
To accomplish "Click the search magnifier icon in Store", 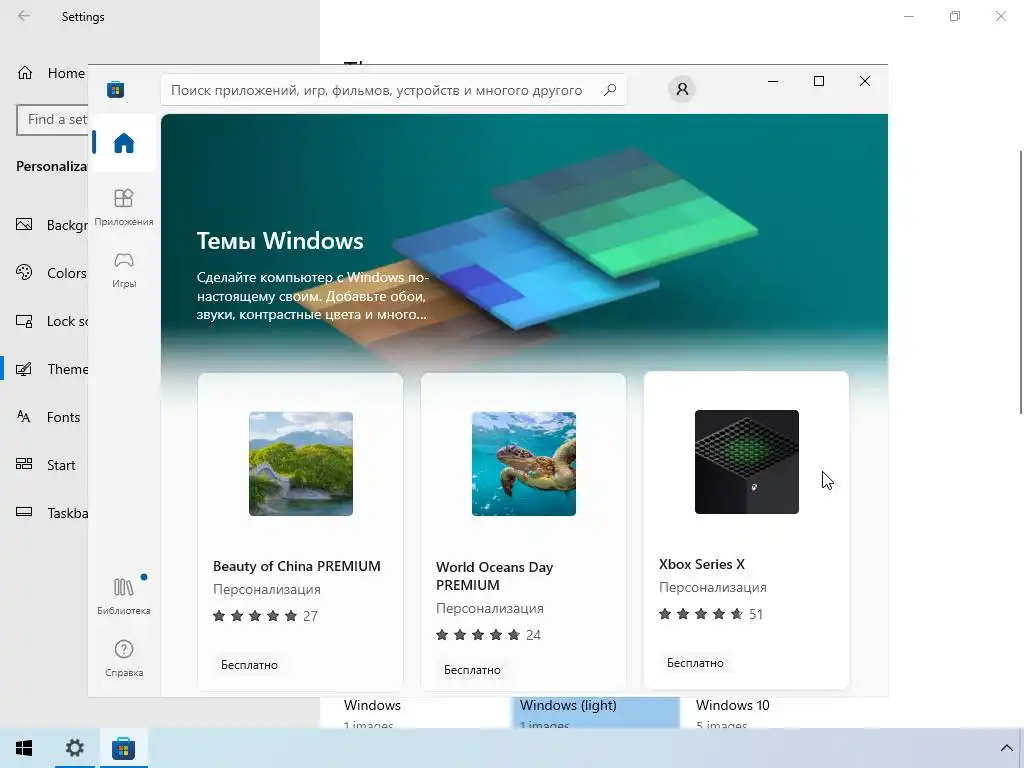I will (610, 90).
